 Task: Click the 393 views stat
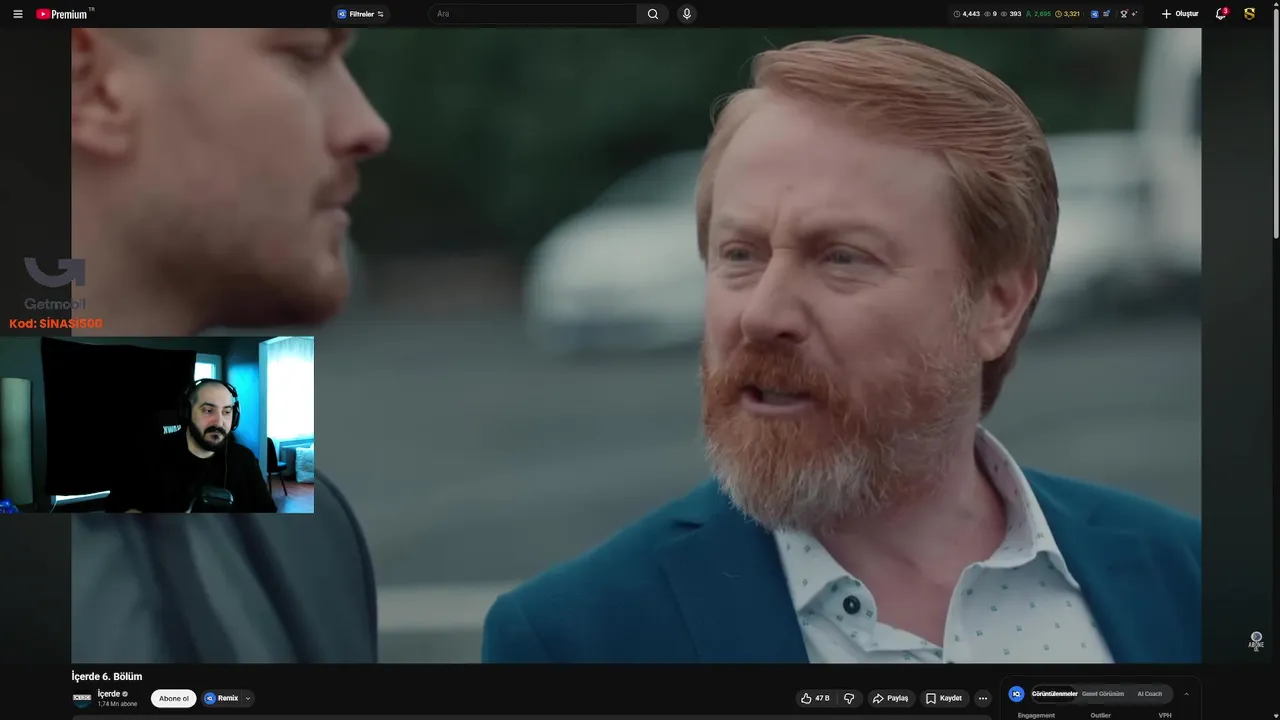tap(1011, 14)
